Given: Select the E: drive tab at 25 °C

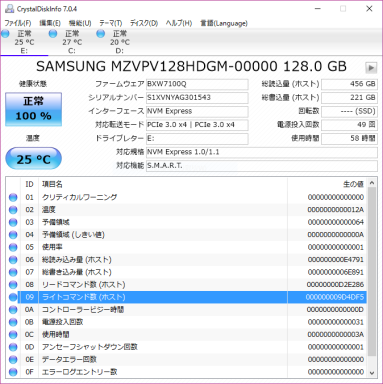Looking at the screenshot, I should coord(24,42).
